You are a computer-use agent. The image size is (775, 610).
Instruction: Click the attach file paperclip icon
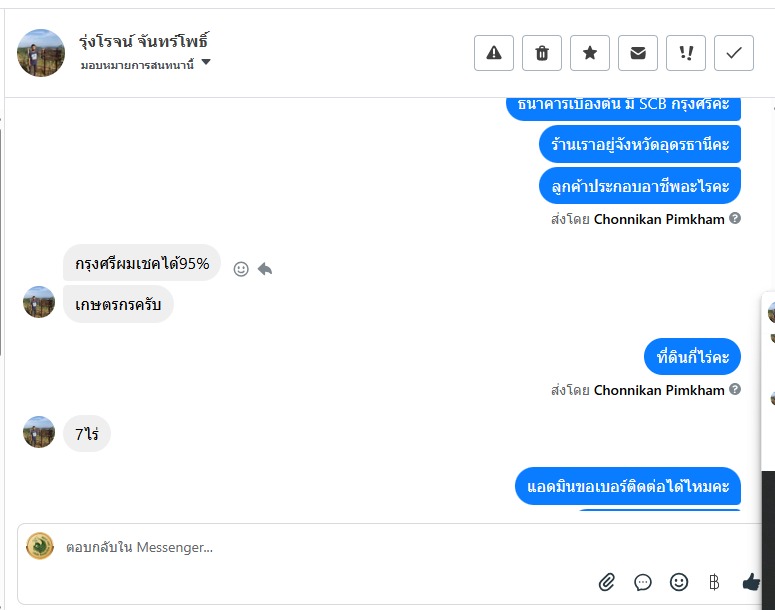tap(607, 581)
